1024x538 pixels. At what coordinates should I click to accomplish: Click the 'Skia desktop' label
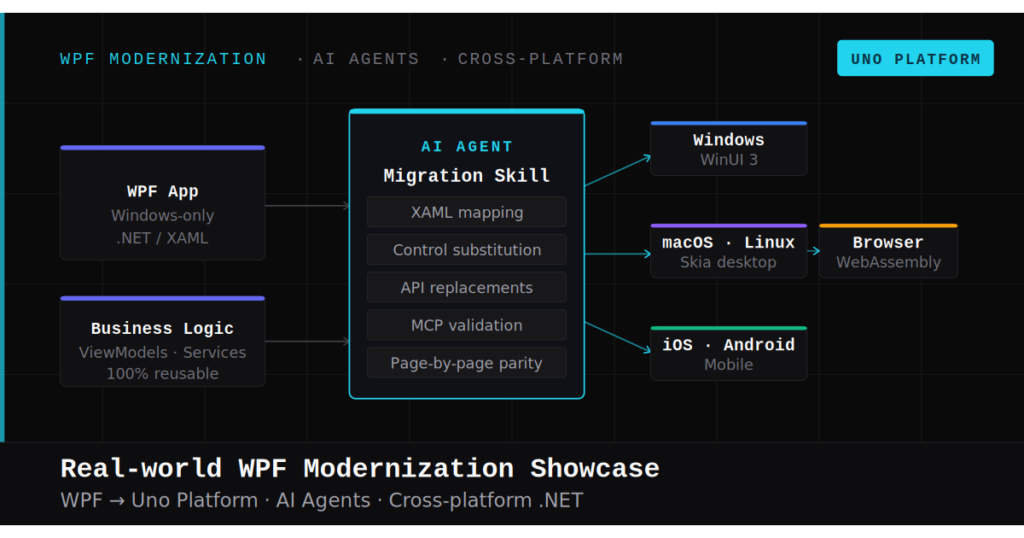(729, 262)
